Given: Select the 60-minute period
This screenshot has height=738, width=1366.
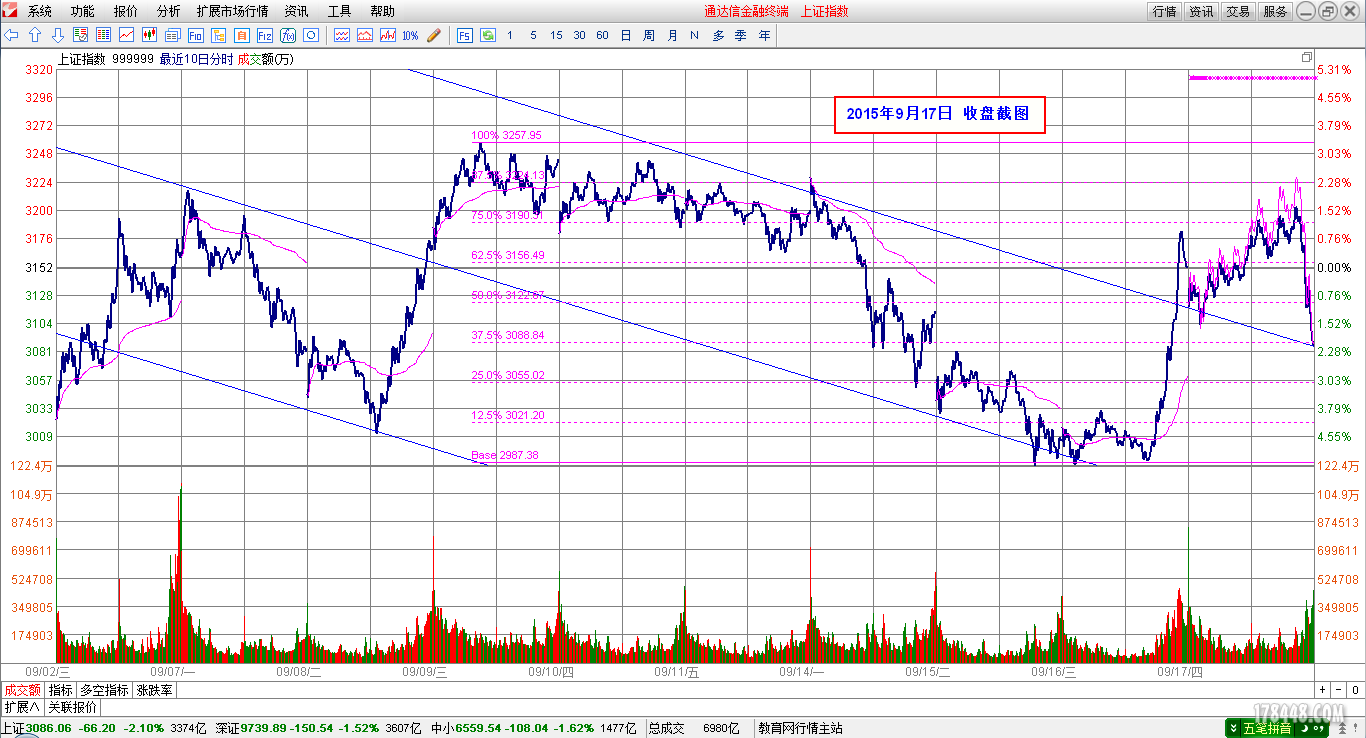Looking at the screenshot, I should (x=602, y=35).
